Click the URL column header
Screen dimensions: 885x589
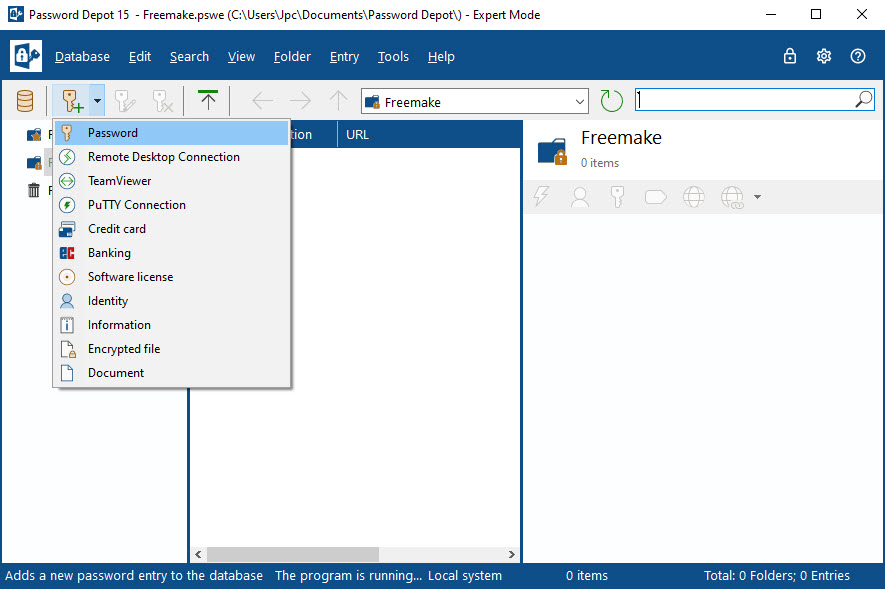pyautogui.click(x=429, y=134)
